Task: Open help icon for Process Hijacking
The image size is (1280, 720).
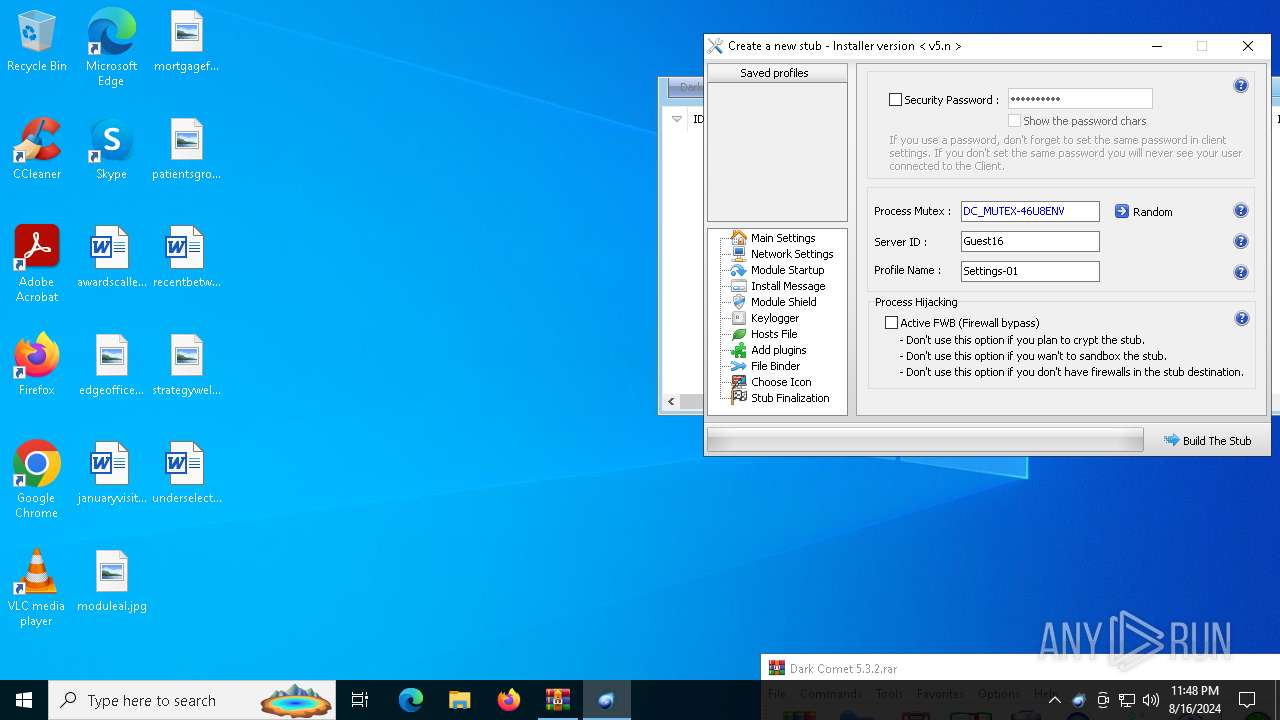Action: click(1242, 319)
